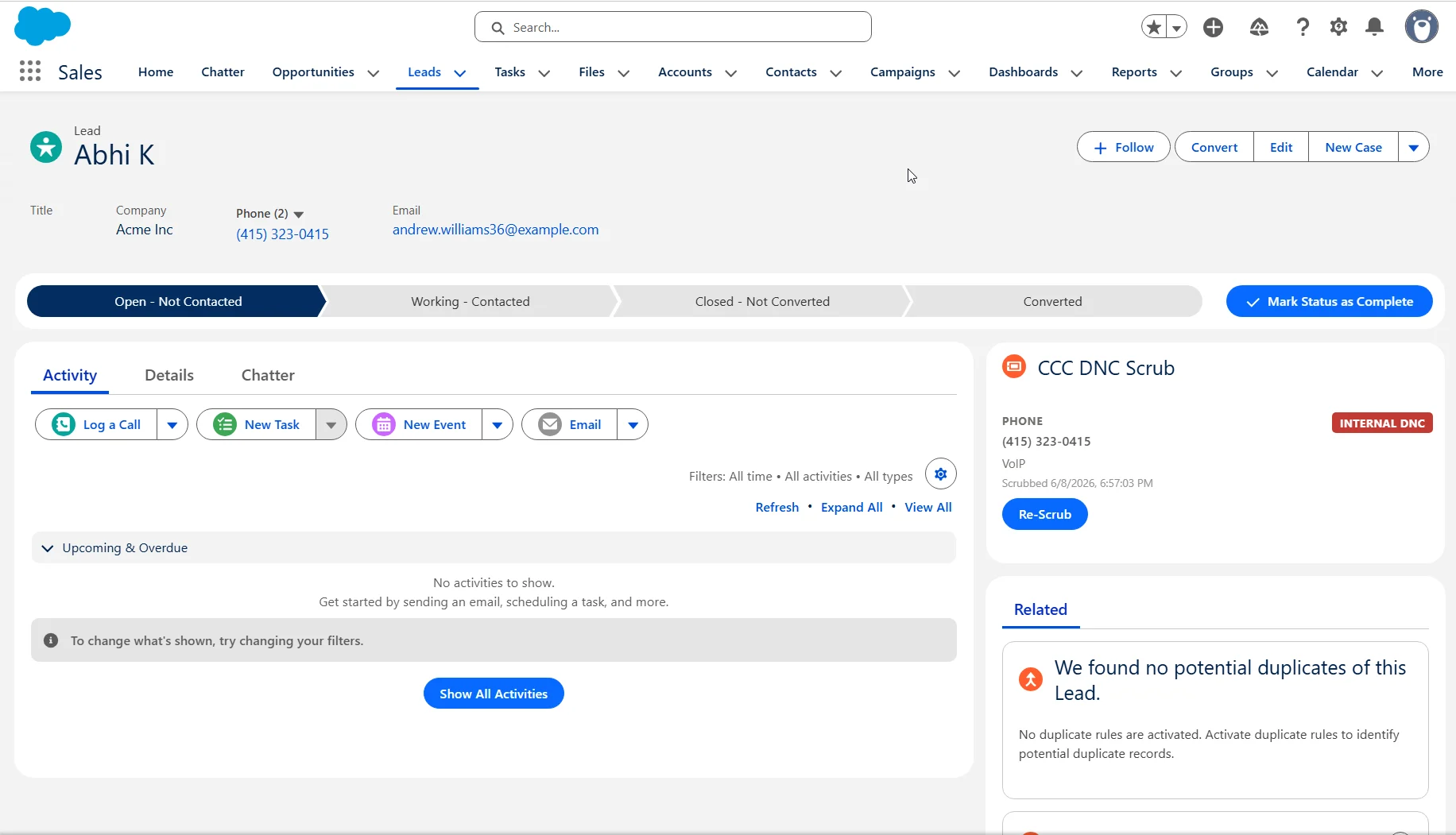
Task: Open the Help question mark icon
Action: pyautogui.click(x=1303, y=27)
